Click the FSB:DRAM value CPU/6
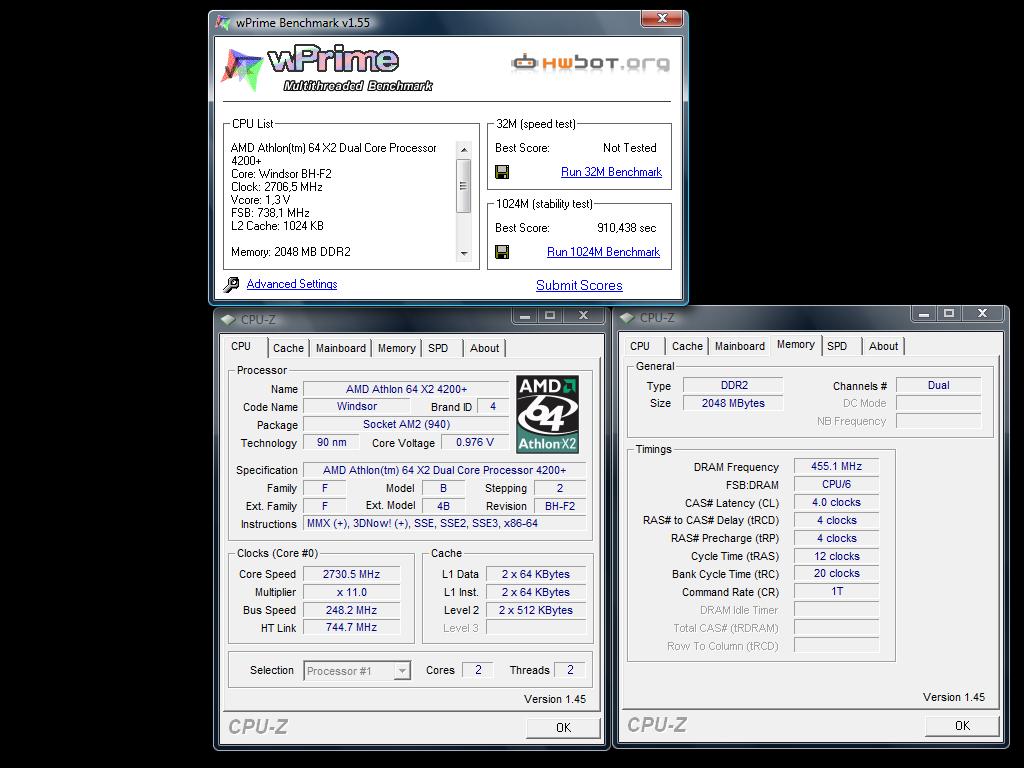The image size is (1024, 768). 836,485
